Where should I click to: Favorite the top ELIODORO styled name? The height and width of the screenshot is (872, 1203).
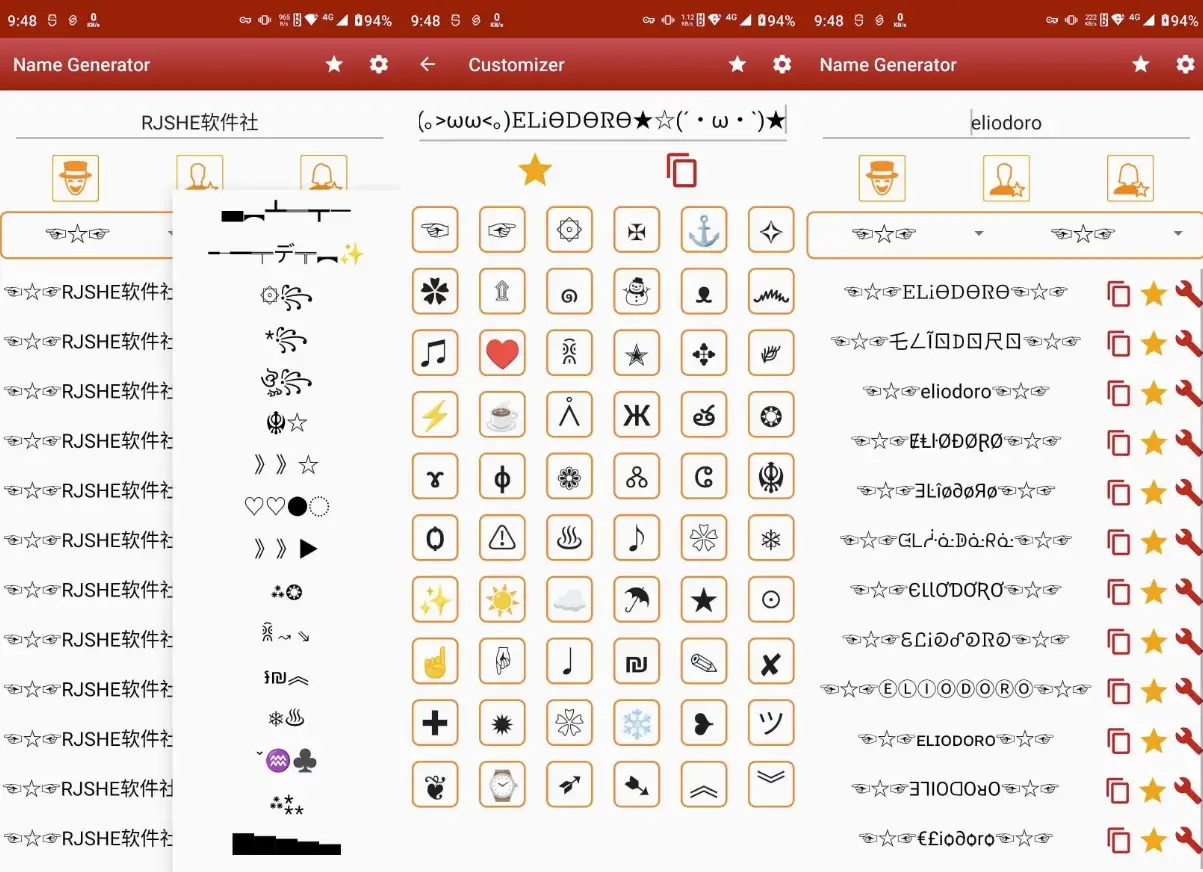click(1152, 293)
